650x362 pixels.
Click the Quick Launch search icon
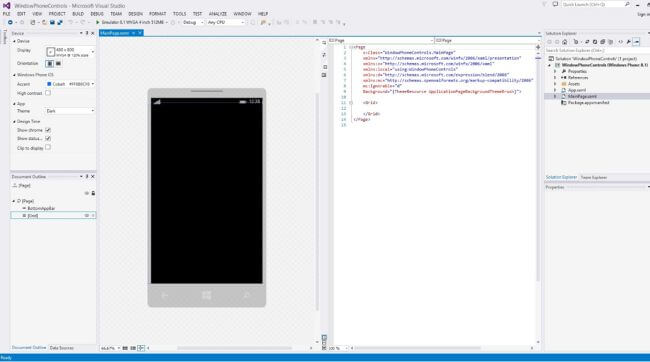point(627,4)
